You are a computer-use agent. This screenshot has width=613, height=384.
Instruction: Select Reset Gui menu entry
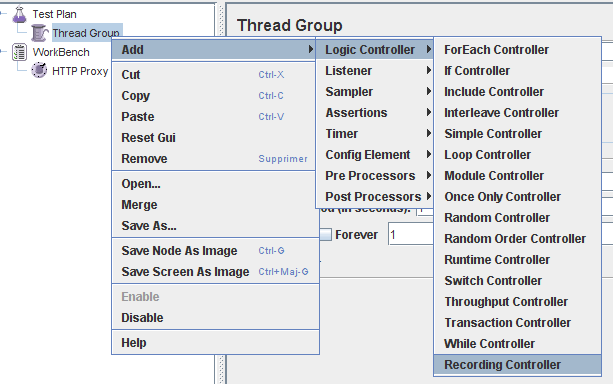(x=213, y=138)
